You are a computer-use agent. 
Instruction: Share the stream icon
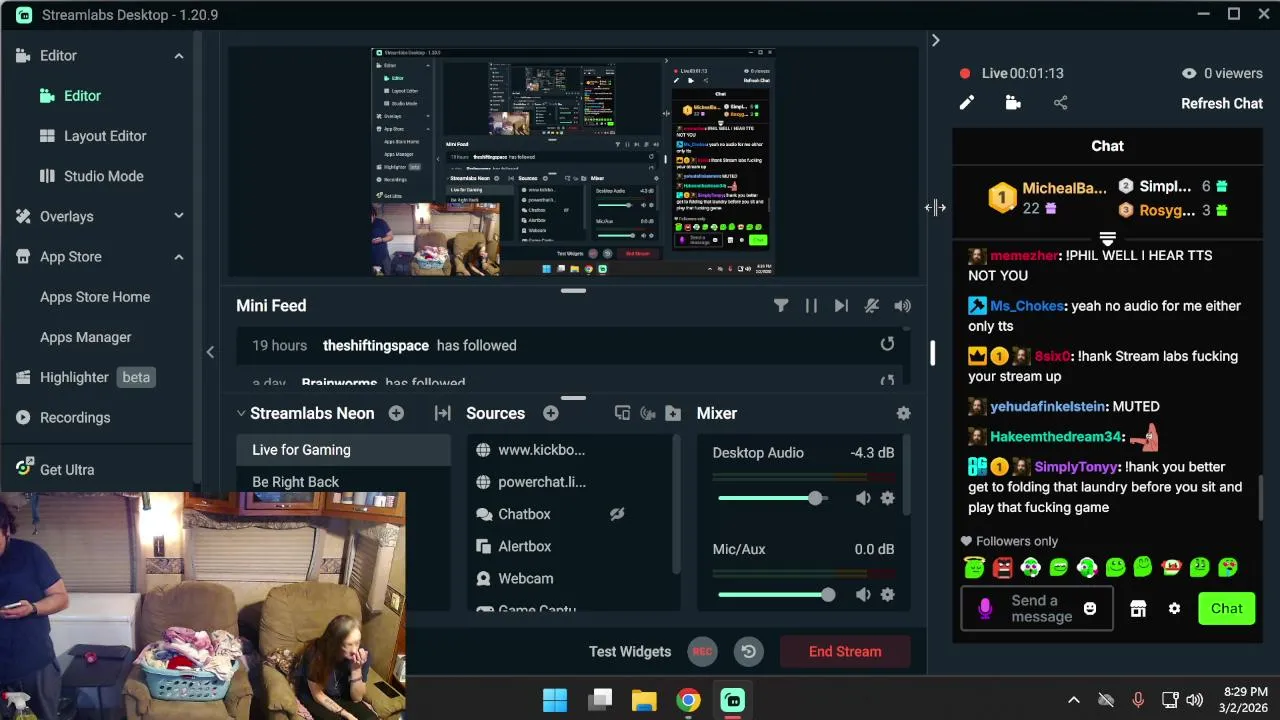(x=1061, y=103)
